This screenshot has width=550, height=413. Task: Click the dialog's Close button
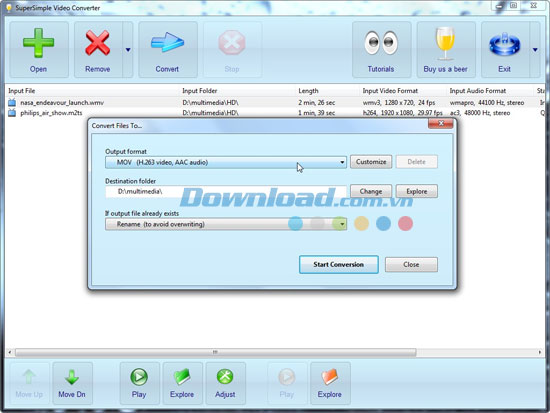(x=411, y=265)
